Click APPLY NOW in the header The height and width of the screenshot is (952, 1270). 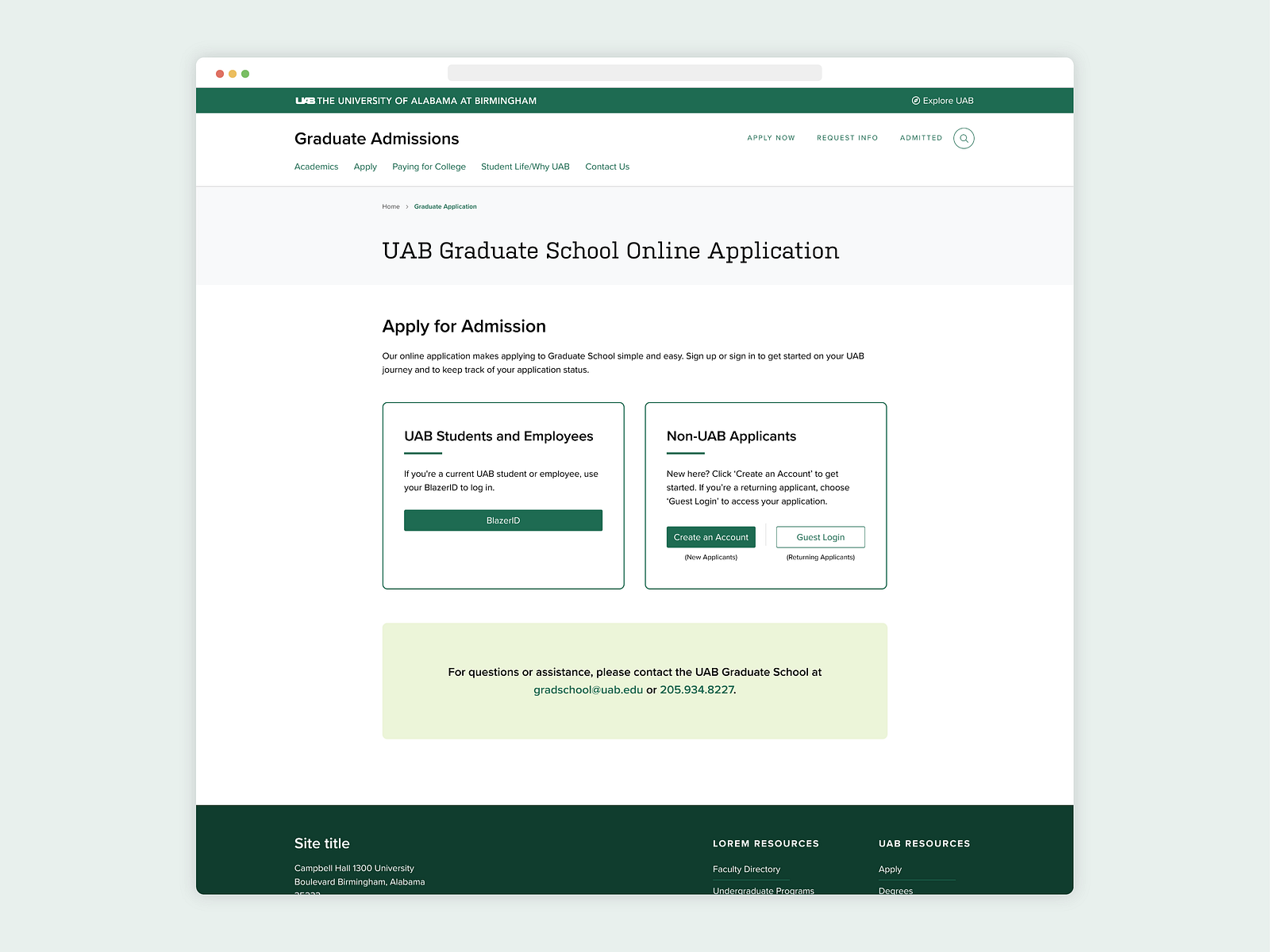coord(771,138)
